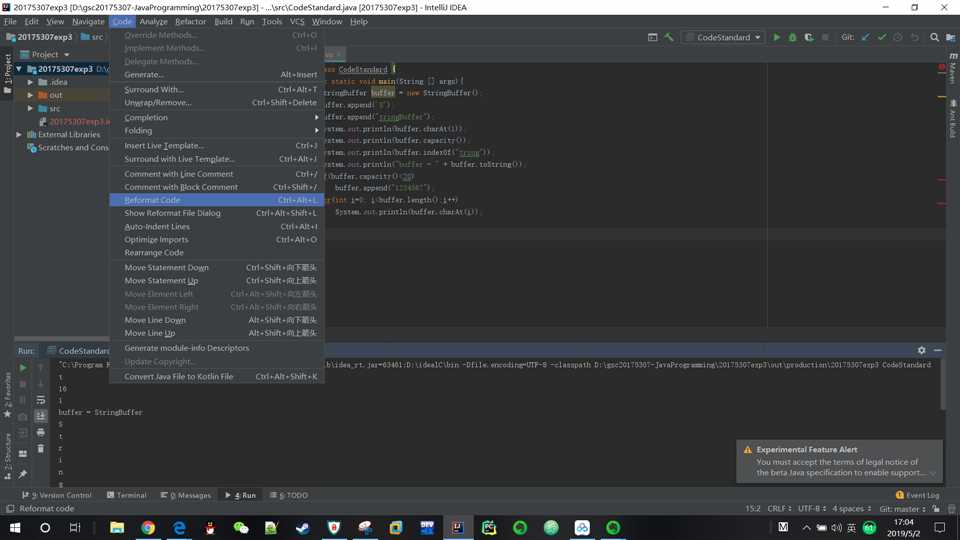Screen dimensions: 960x540
Task: Open the CodeStandard run configuration dropdown
Action: [724, 37]
